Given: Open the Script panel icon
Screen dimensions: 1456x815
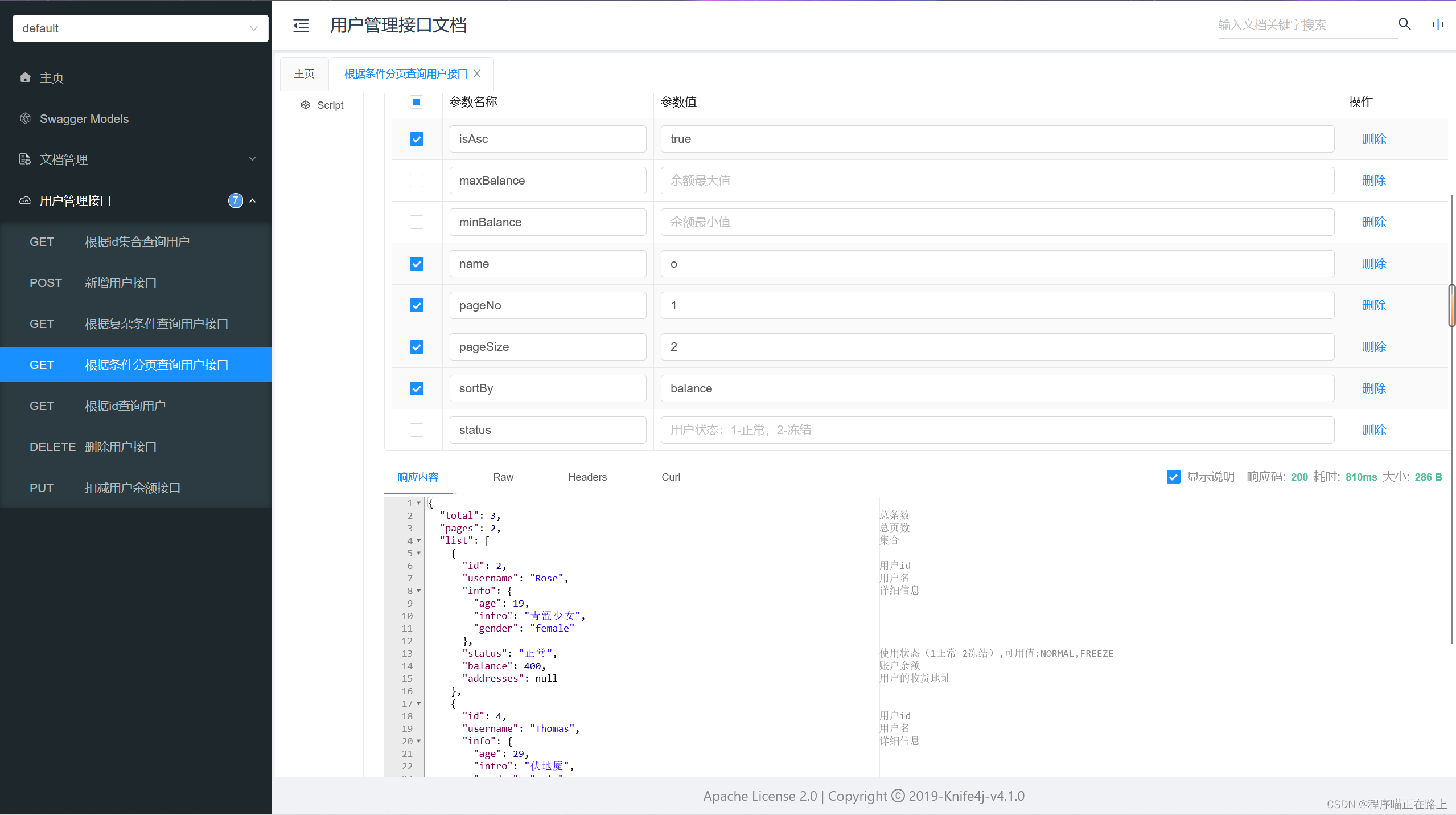Looking at the screenshot, I should (306, 105).
